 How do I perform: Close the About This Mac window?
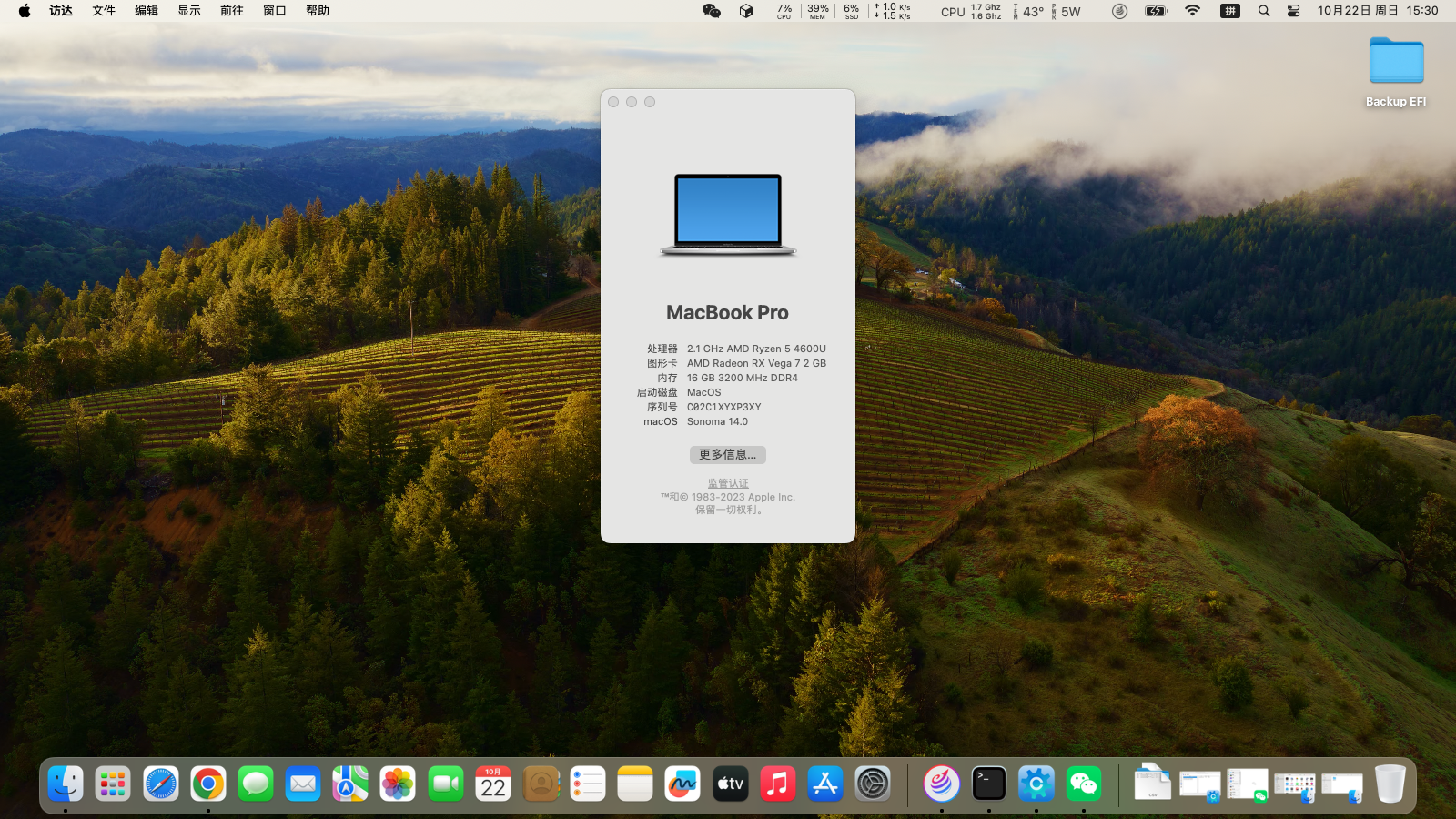click(613, 102)
